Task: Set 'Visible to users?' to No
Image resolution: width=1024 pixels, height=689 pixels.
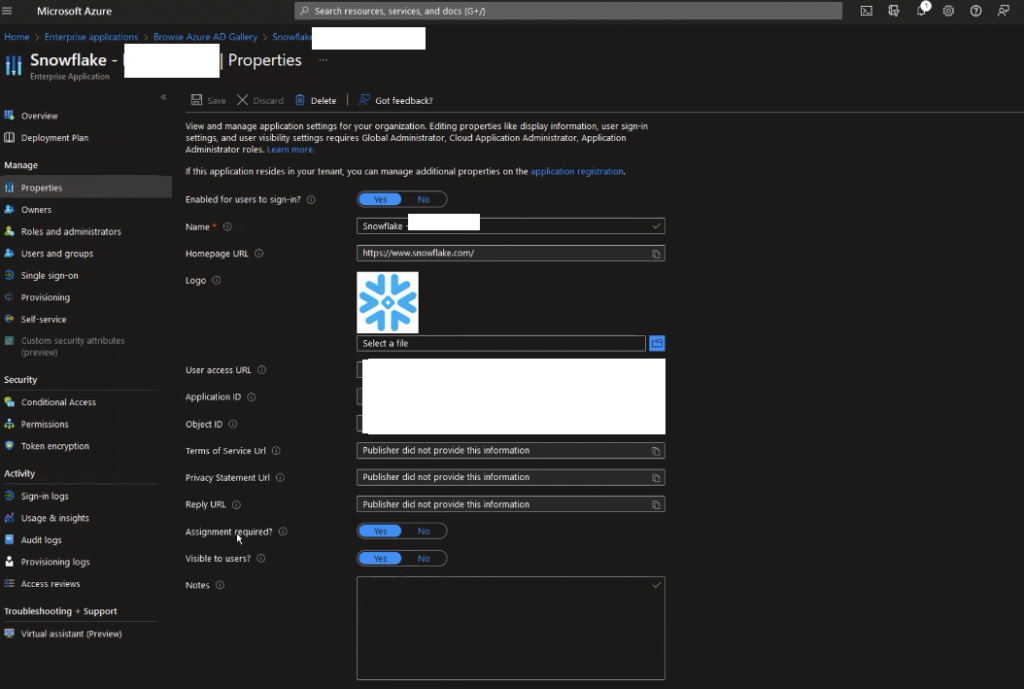Action: [424, 558]
